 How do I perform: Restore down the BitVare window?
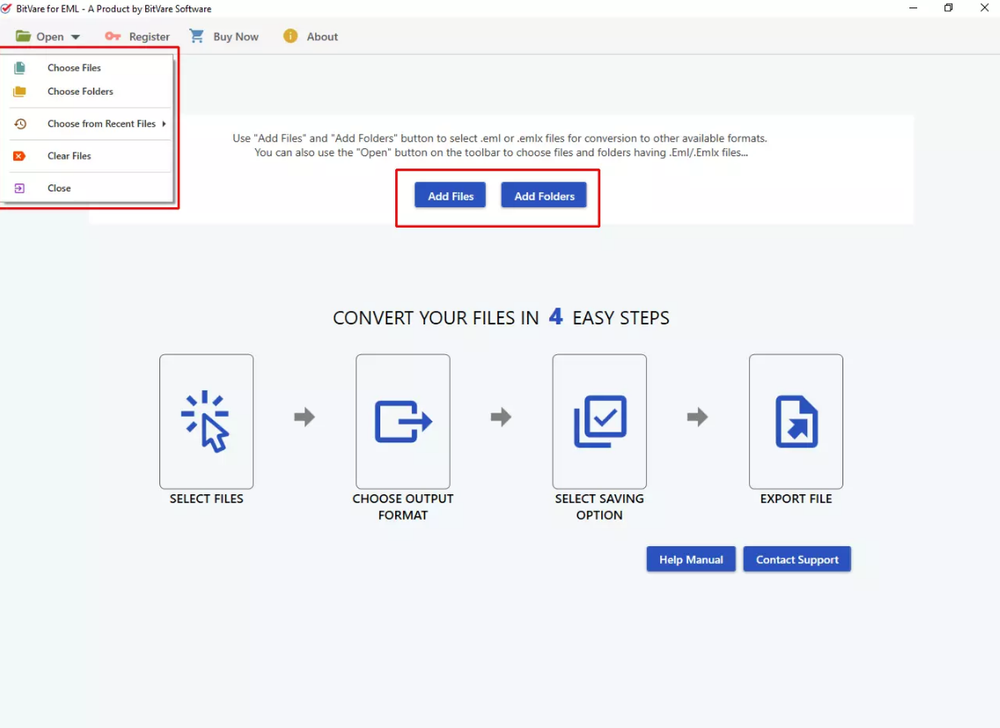pos(948,8)
